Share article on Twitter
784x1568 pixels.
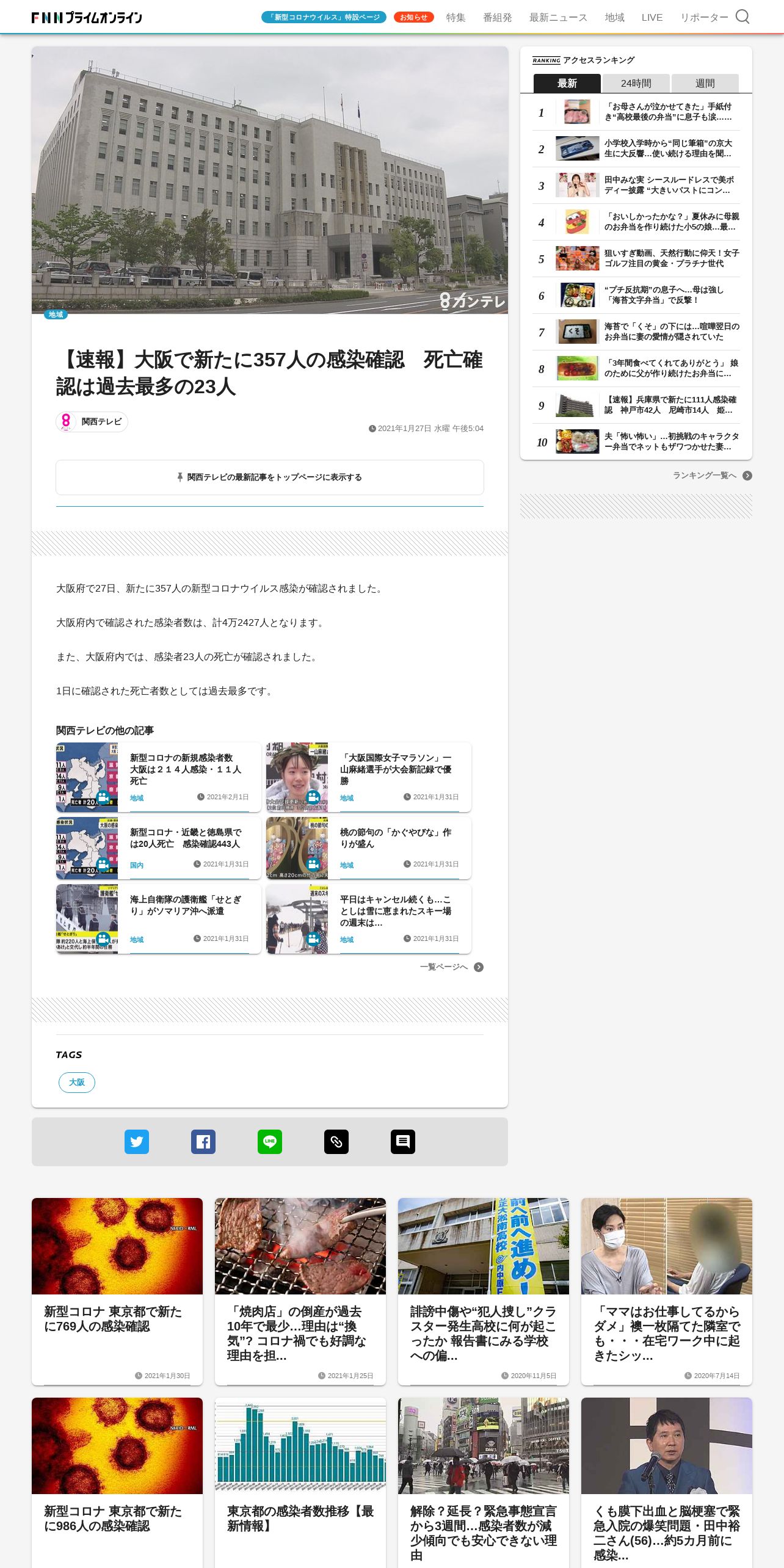pyautogui.click(x=137, y=1141)
